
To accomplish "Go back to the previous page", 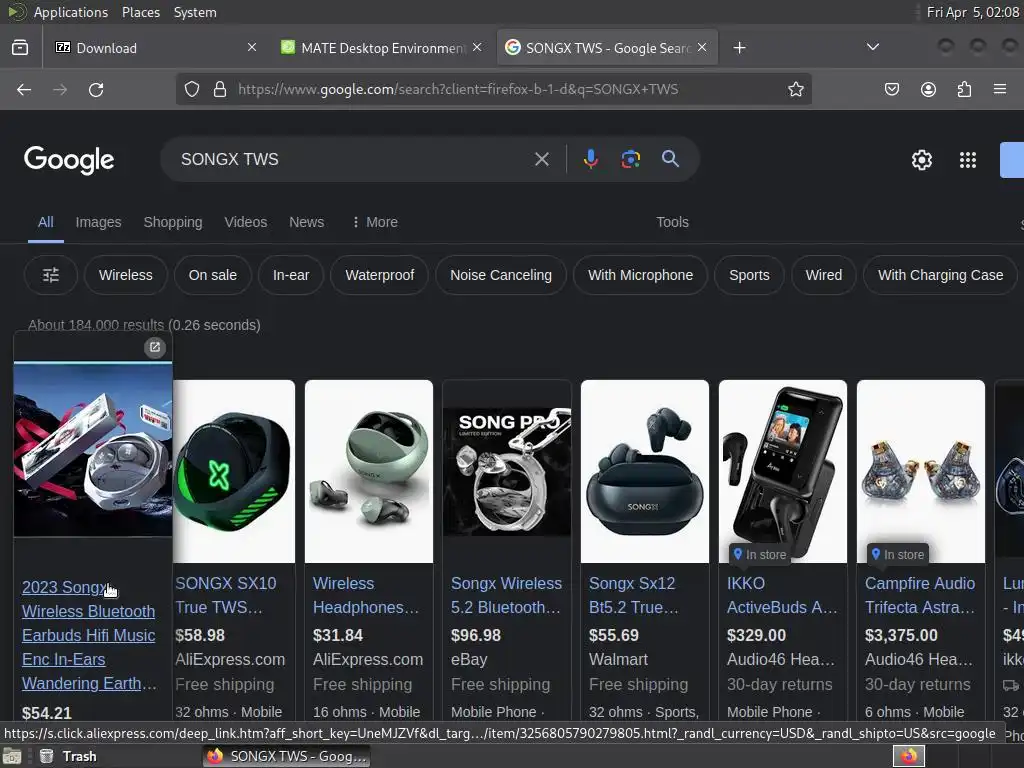I will point(24,89).
